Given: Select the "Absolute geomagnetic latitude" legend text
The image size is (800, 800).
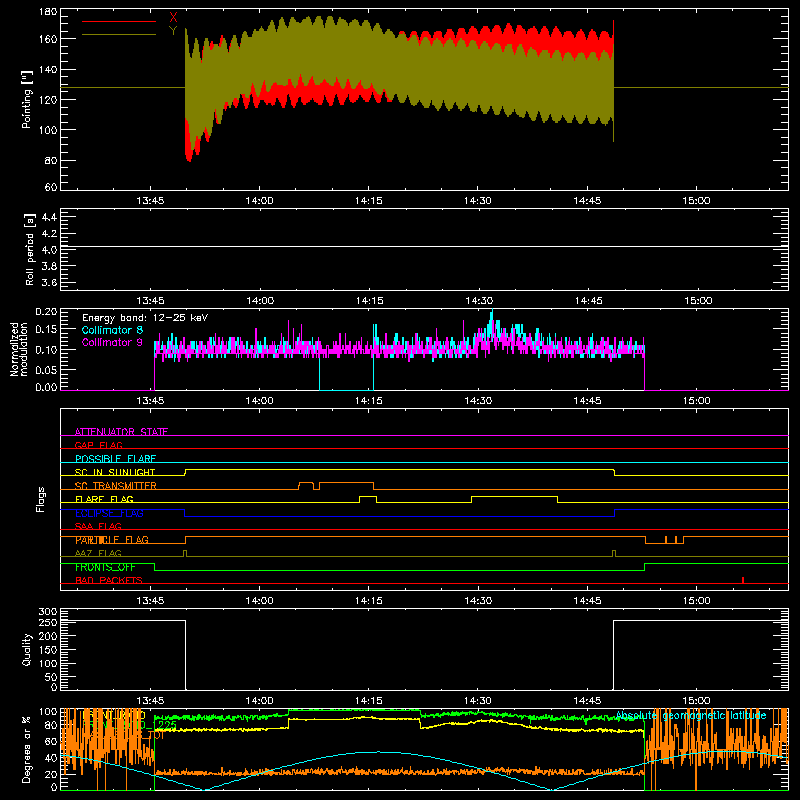Looking at the screenshot, I should (691, 715).
